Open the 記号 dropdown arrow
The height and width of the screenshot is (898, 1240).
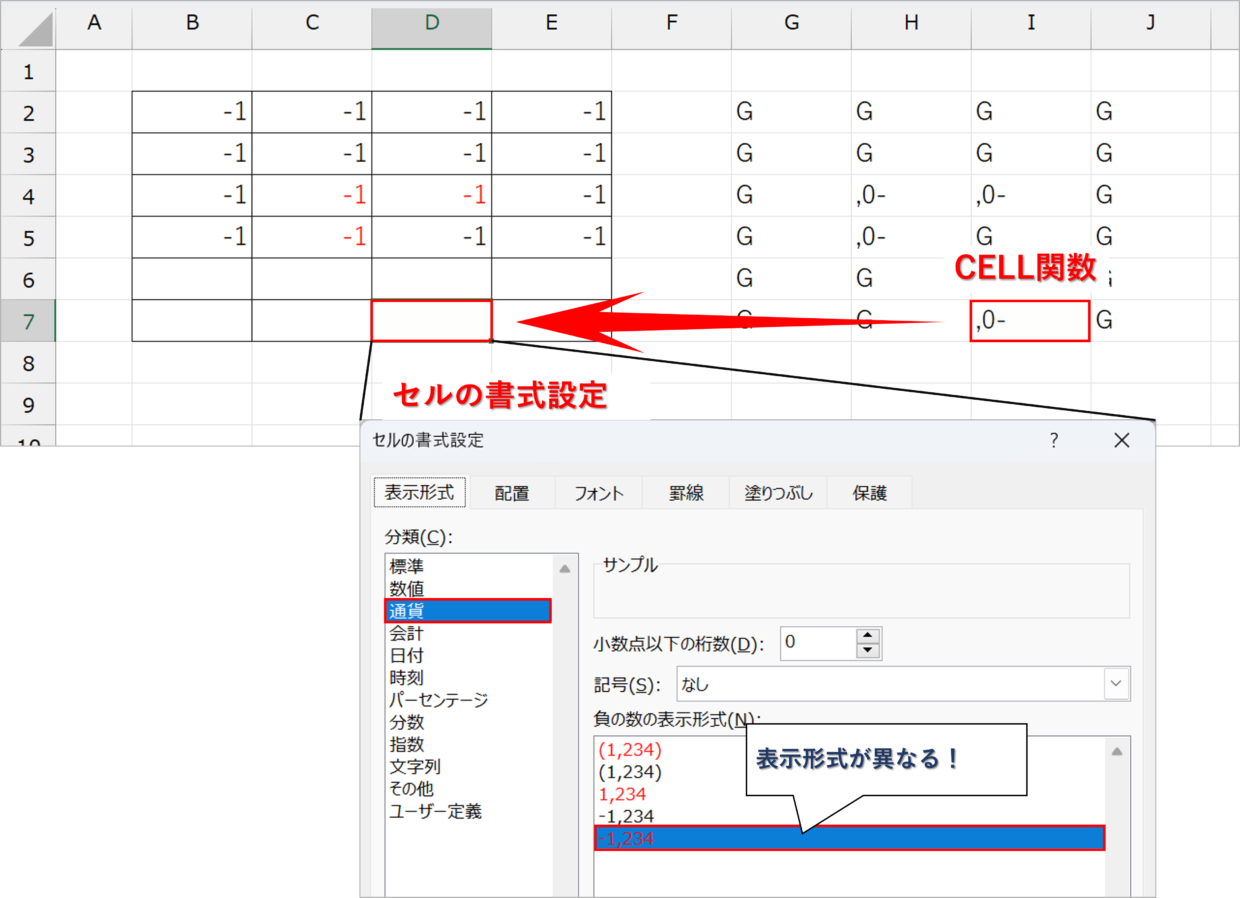(1116, 684)
